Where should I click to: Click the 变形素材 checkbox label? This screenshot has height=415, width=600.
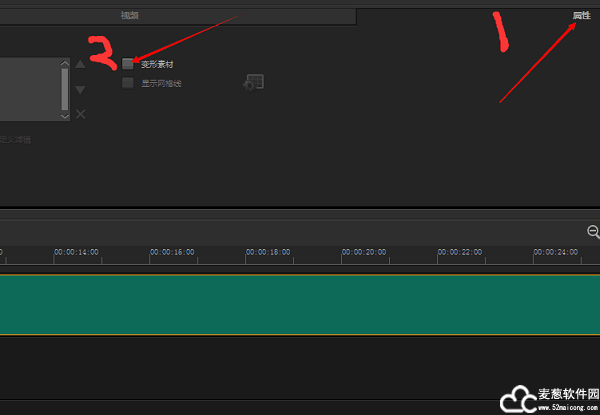click(157, 64)
